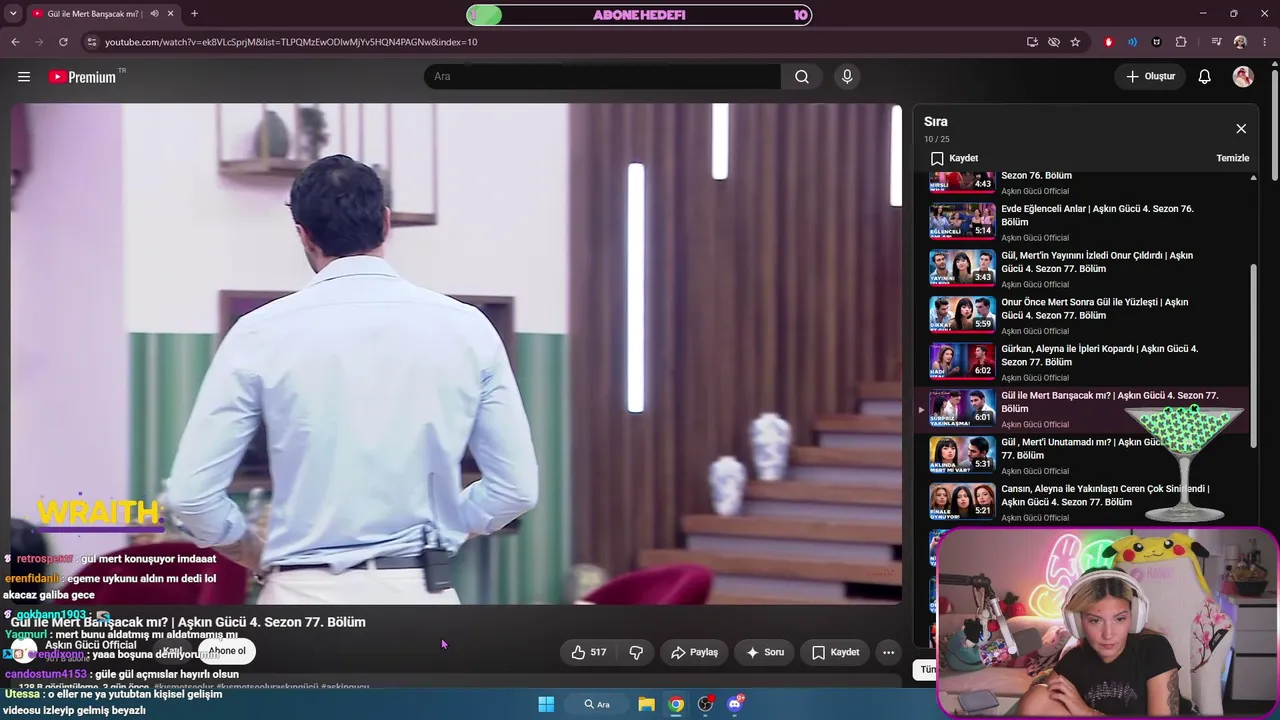Open the install-app icon in address bar
The image size is (1280, 720).
pos(1032,42)
